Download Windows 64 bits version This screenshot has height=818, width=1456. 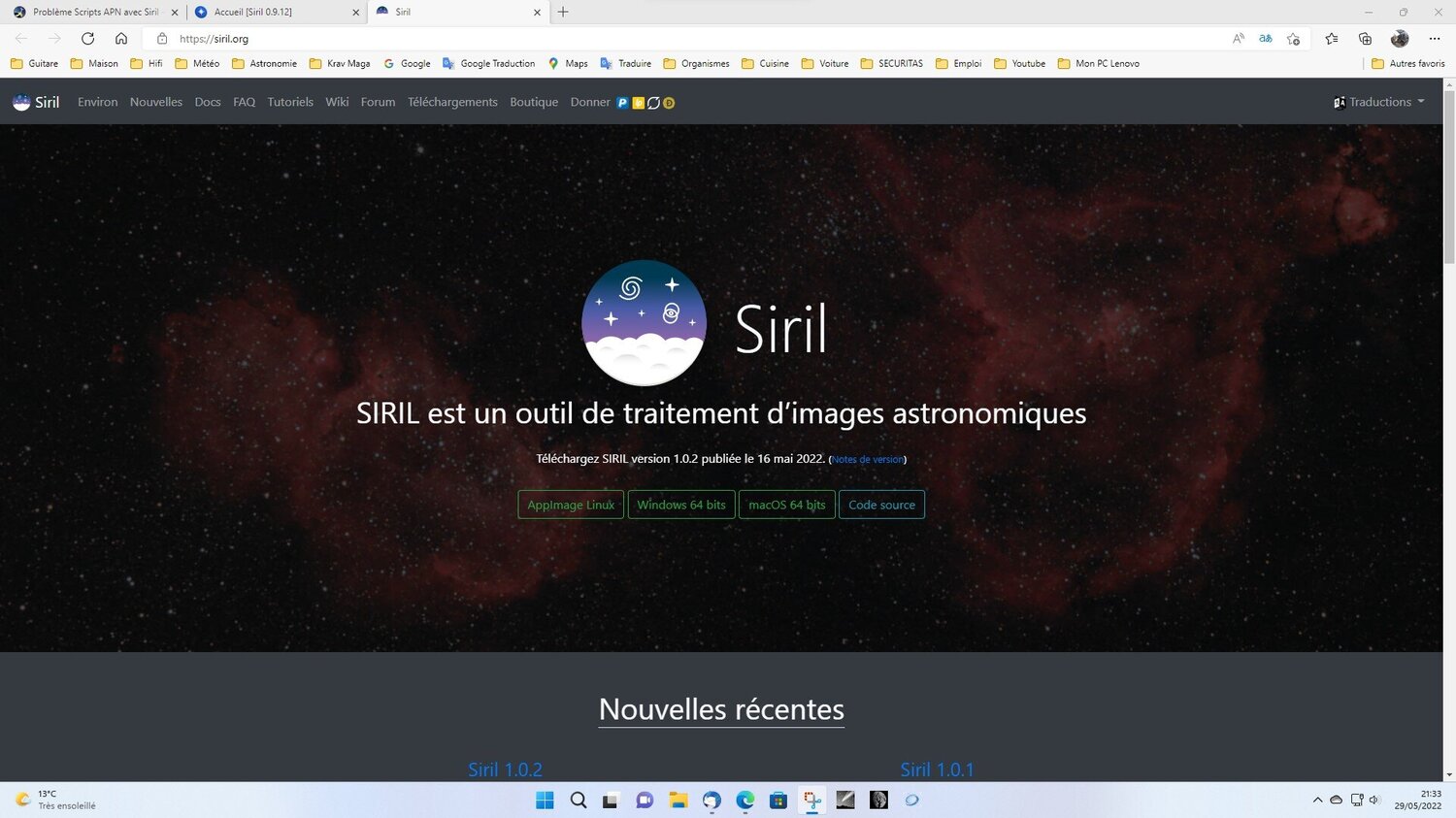point(680,505)
